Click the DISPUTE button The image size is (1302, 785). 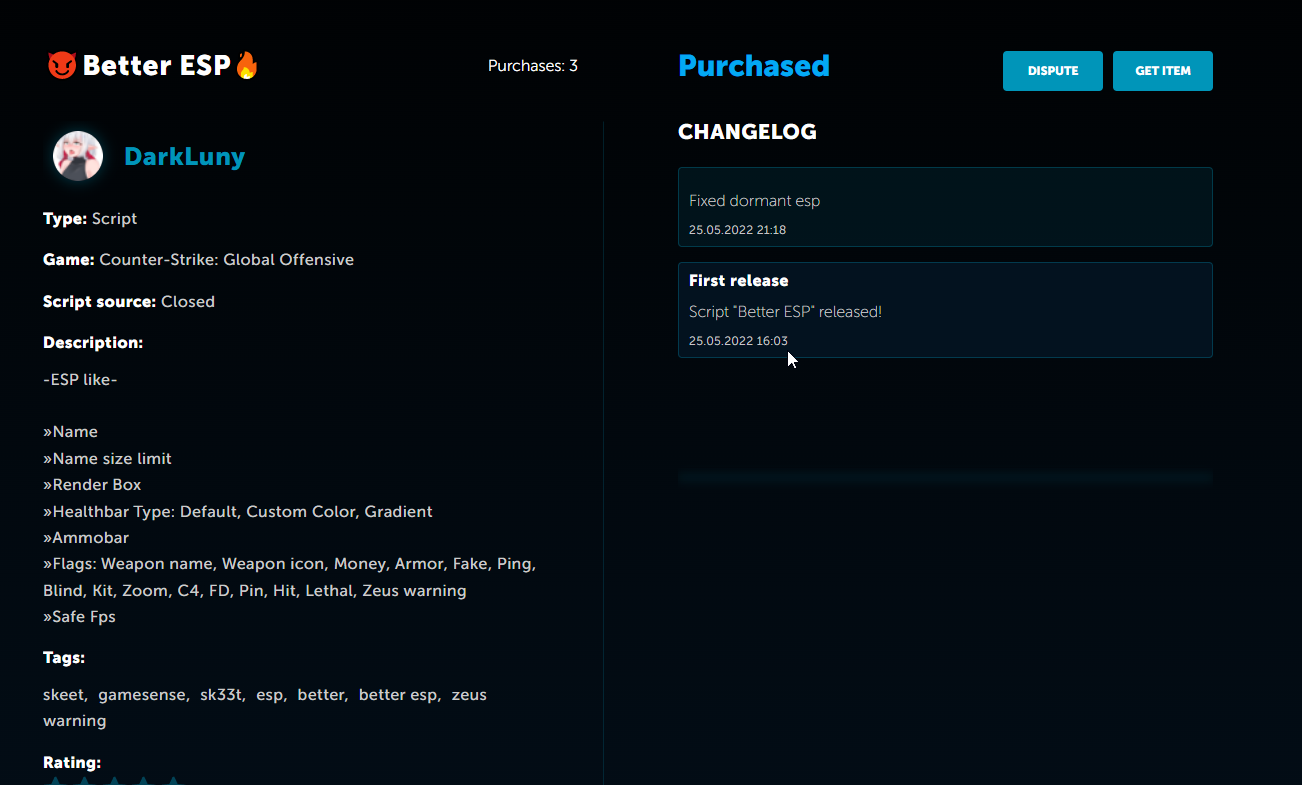[x=1053, y=71]
